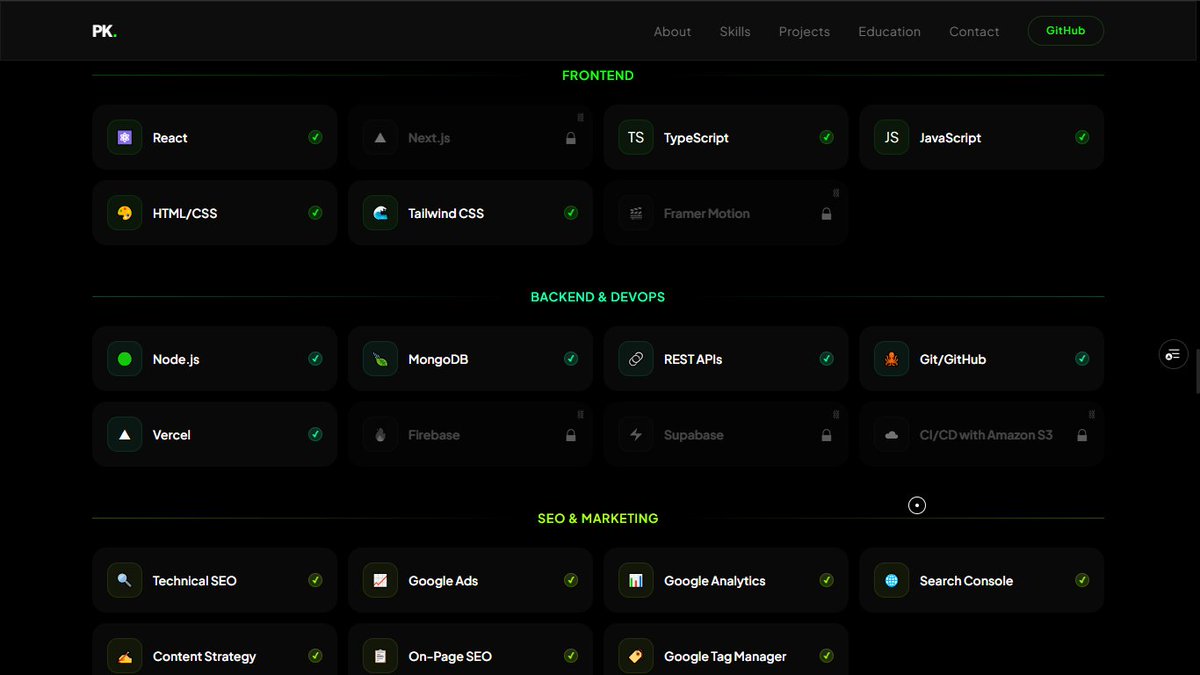
Task: Click the Content Strategy card label
Action: pos(205,657)
